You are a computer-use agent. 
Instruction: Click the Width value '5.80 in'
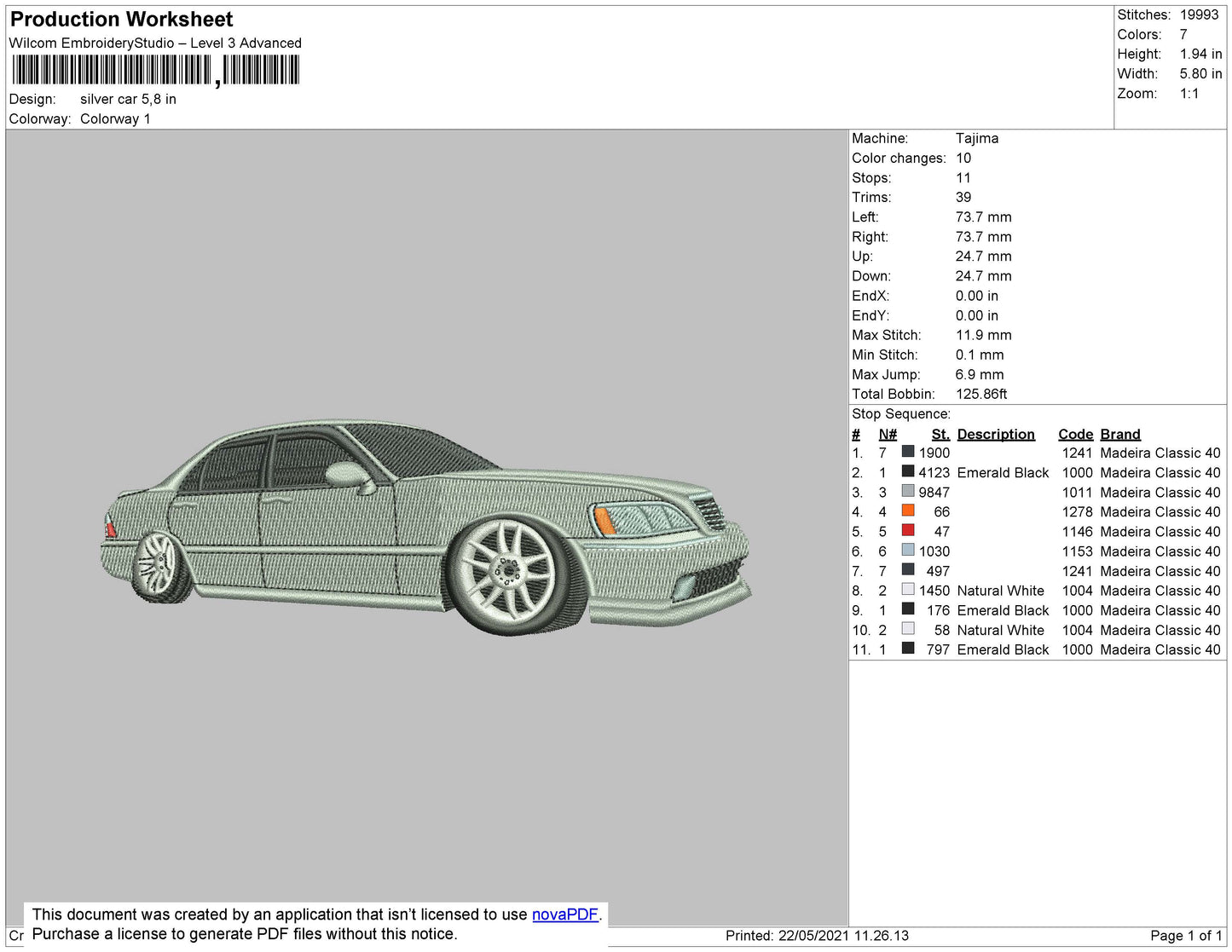tap(1201, 73)
